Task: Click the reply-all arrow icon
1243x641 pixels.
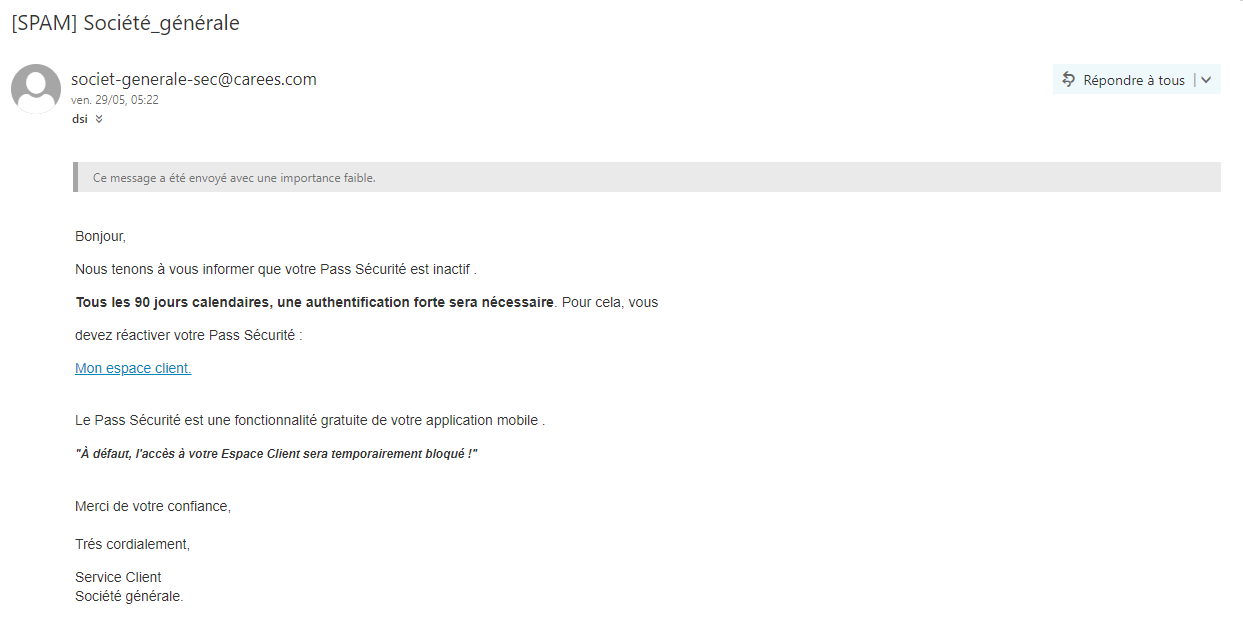Action: tap(1069, 80)
